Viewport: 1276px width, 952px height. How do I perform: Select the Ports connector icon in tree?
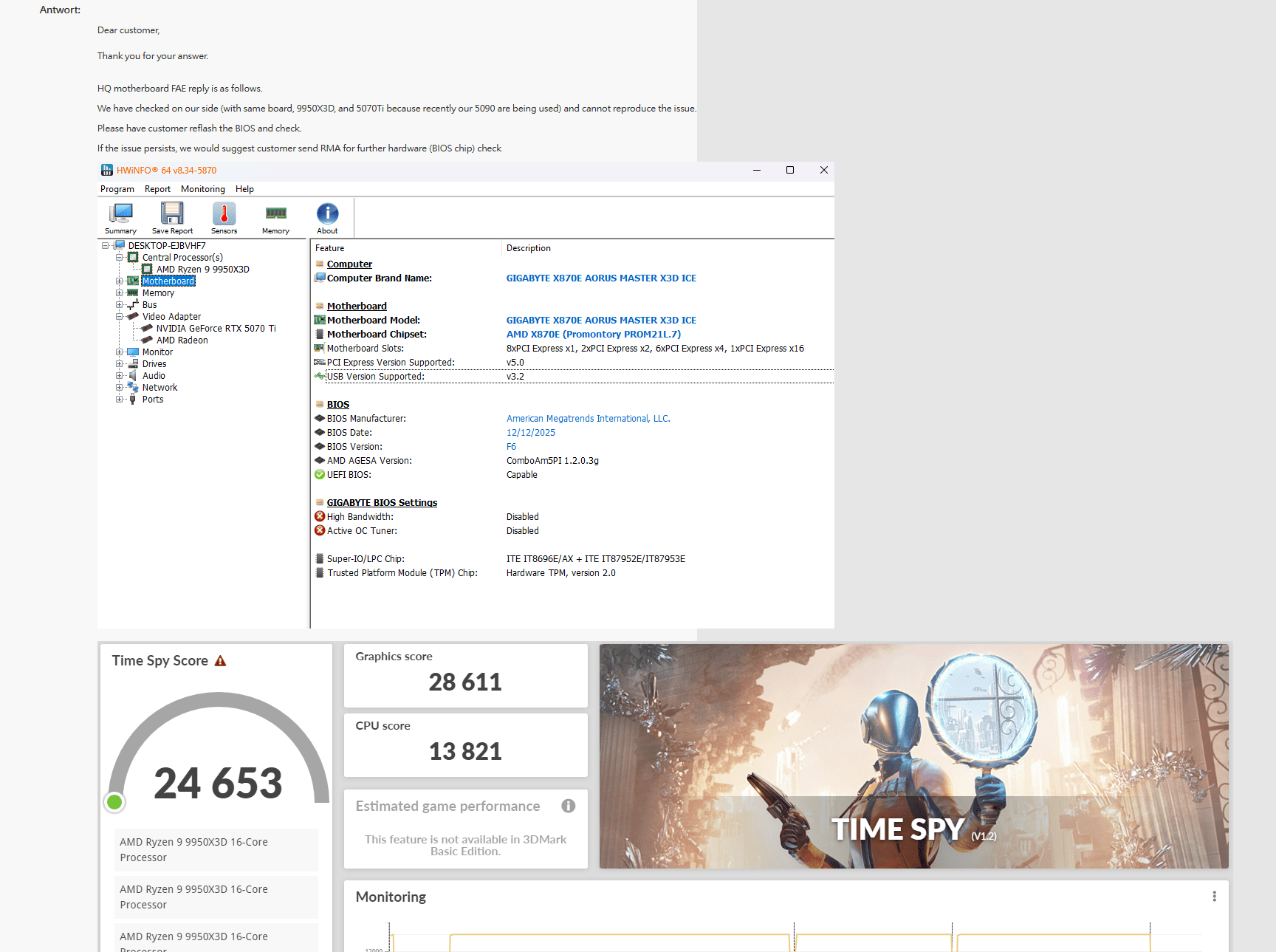click(133, 399)
